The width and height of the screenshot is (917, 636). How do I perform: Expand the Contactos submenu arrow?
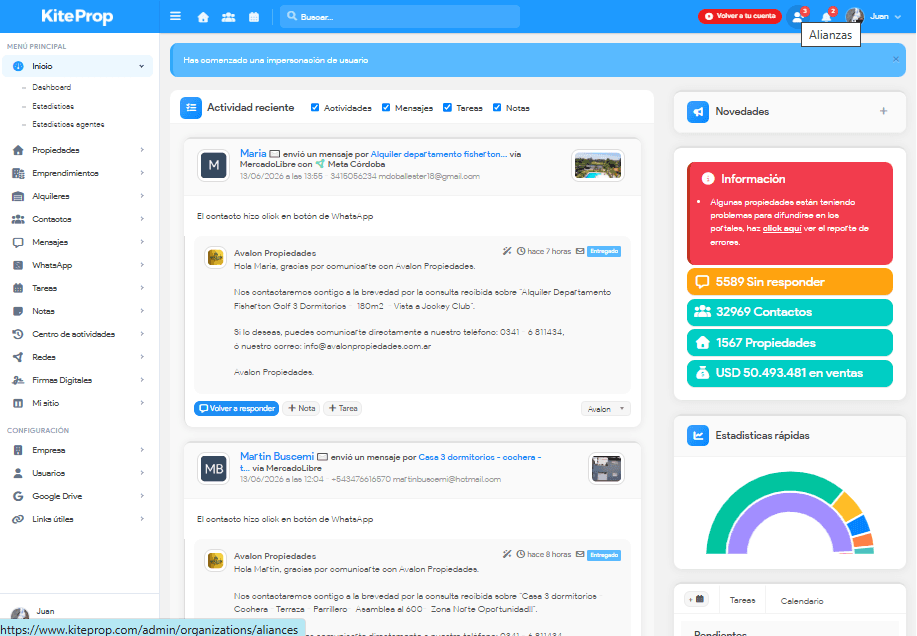[x=142, y=219]
